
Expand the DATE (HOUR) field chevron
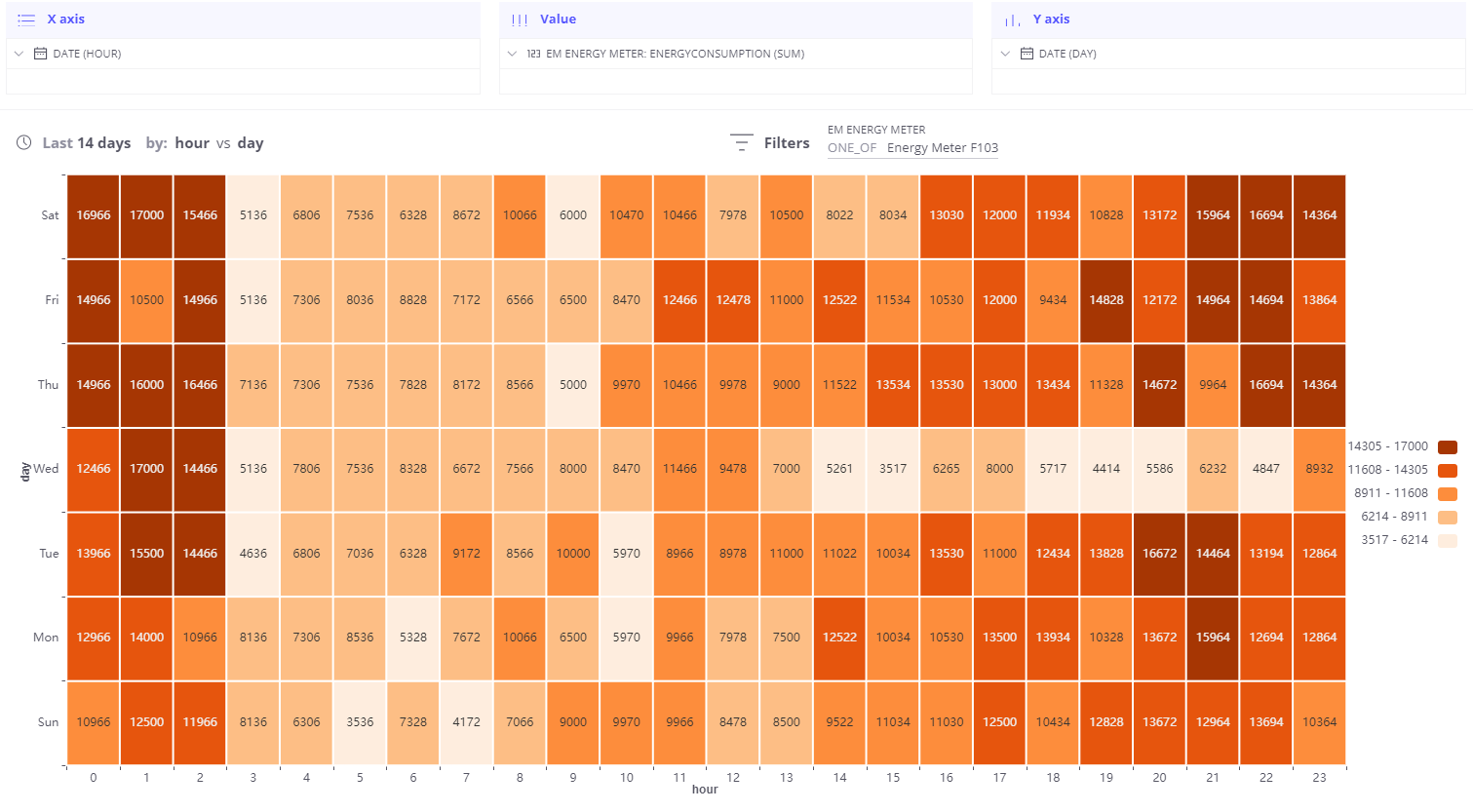[x=19, y=54]
